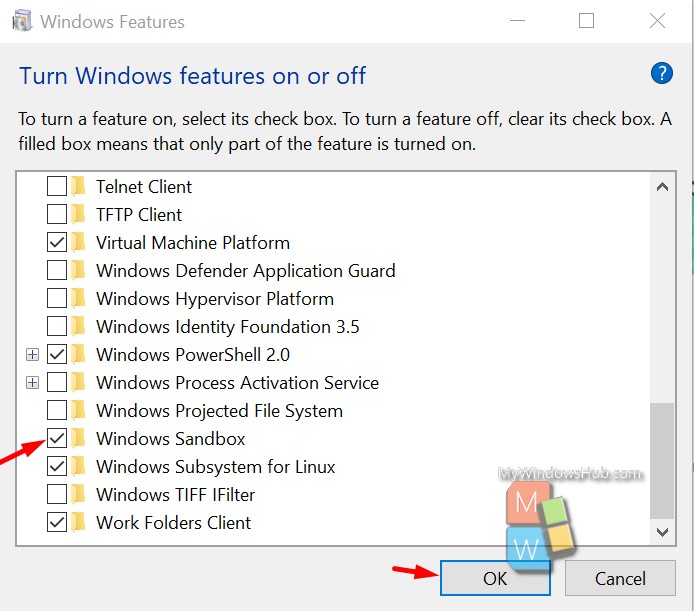Uncheck the Work Folders Client checkbox
Image resolution: width=694 pixels, height=611 pixels.
[x=57, y=522]
